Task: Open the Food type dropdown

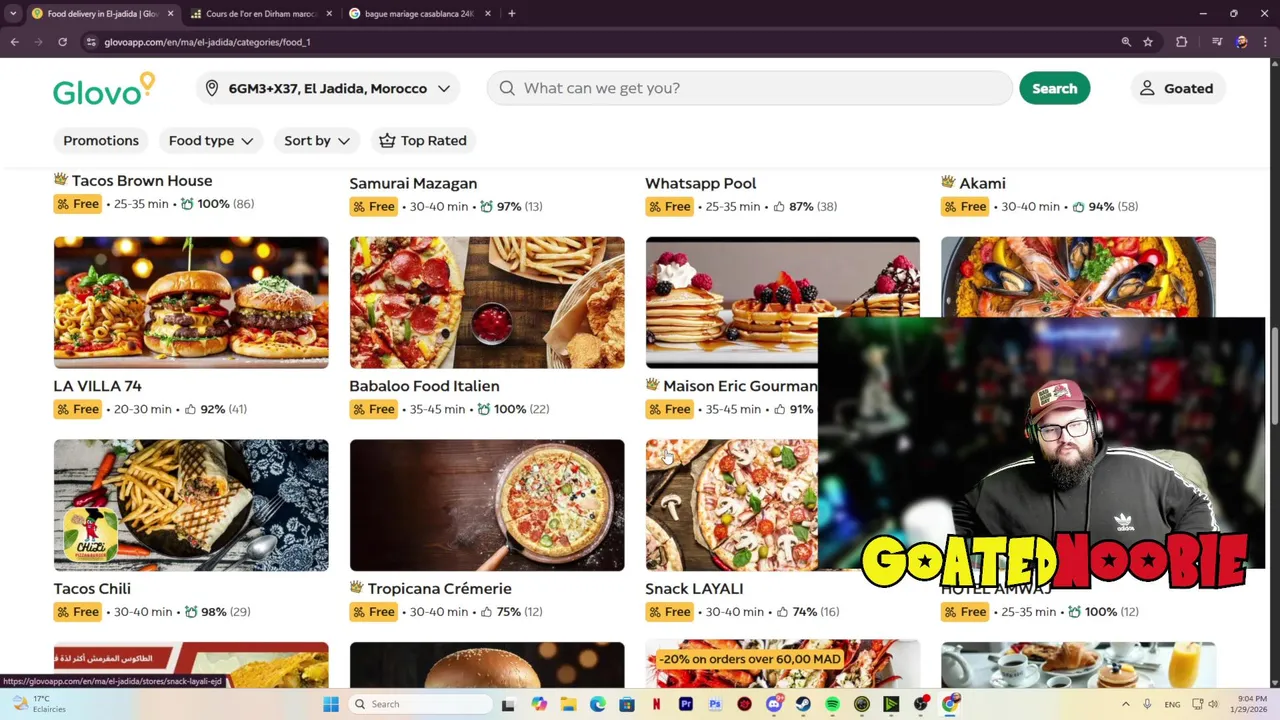Action: pos(210,140)
